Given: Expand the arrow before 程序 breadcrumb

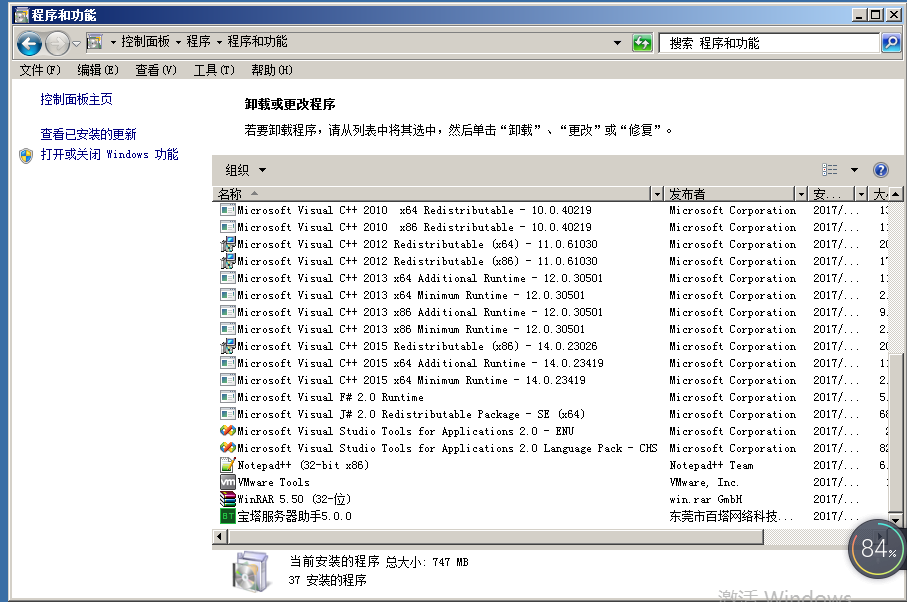Looking at the screenshot, I should [x=178, y=42].
